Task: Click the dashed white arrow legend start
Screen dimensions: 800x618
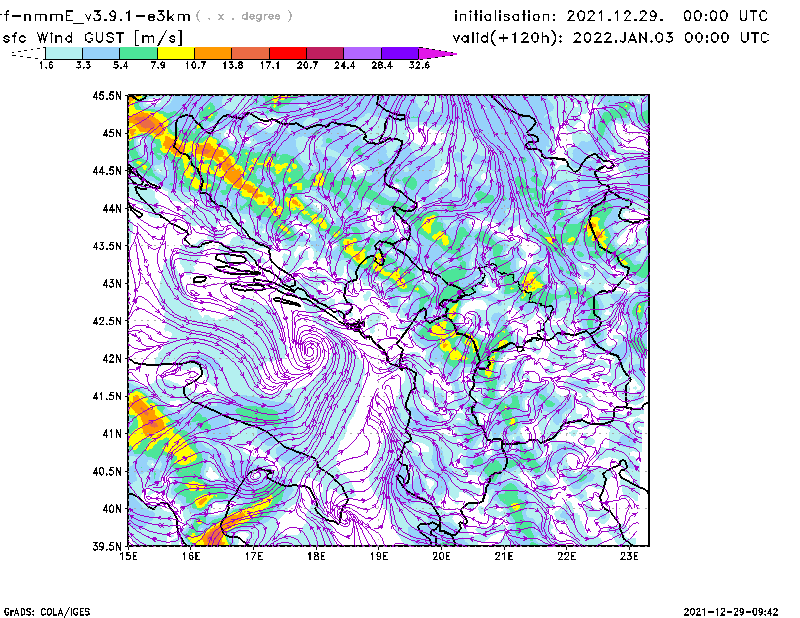Action: tap(28, 53)
